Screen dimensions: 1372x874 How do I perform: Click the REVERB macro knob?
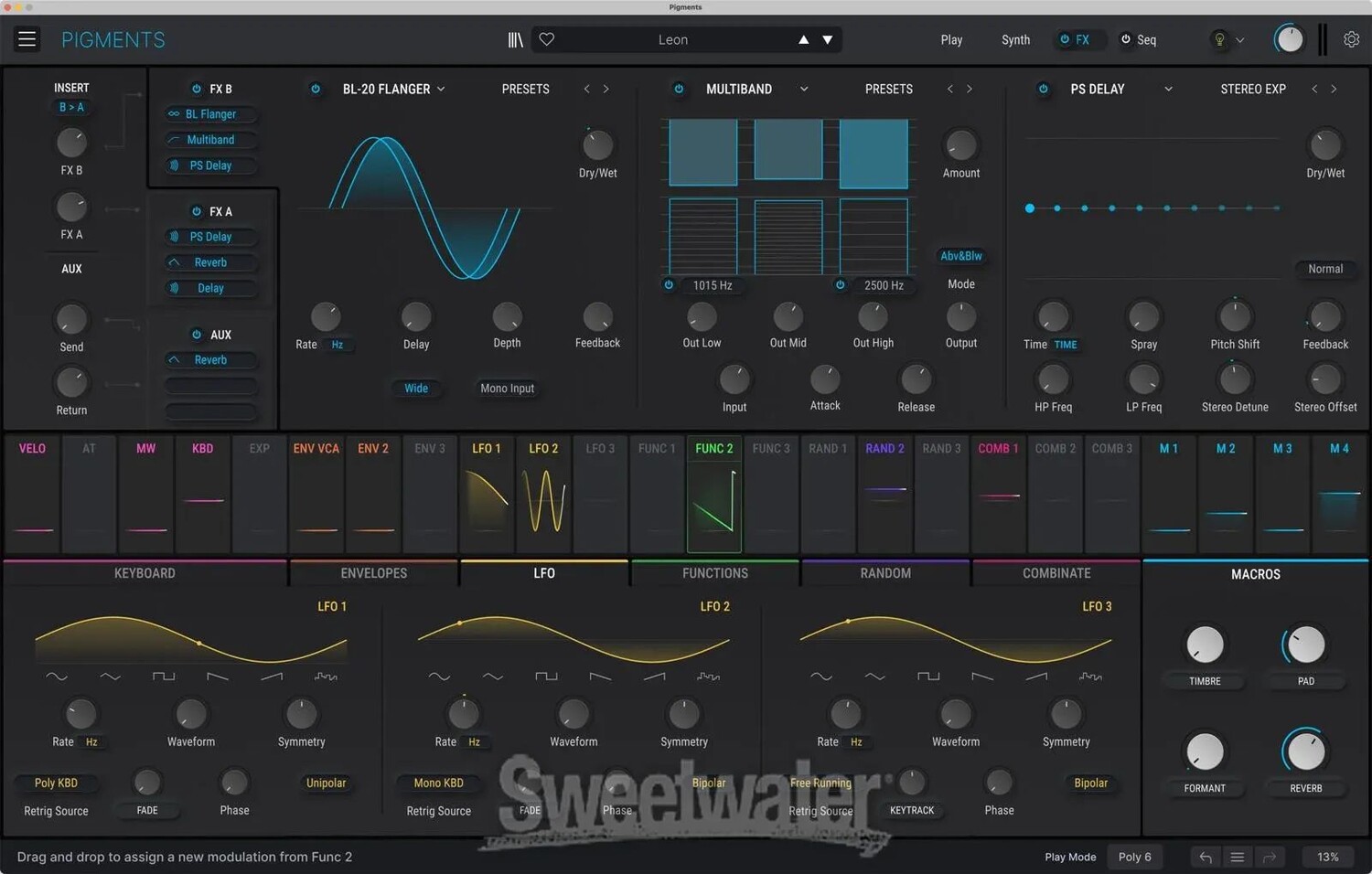click(x=1305, y=751)
